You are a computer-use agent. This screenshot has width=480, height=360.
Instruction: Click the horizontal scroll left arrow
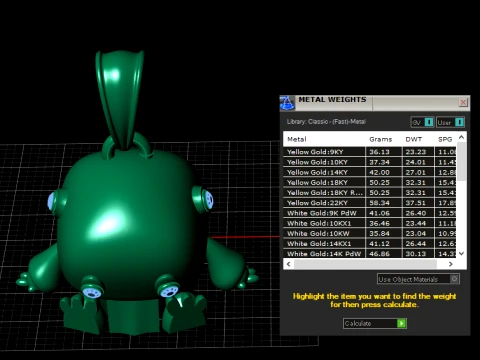coord(289,264)
